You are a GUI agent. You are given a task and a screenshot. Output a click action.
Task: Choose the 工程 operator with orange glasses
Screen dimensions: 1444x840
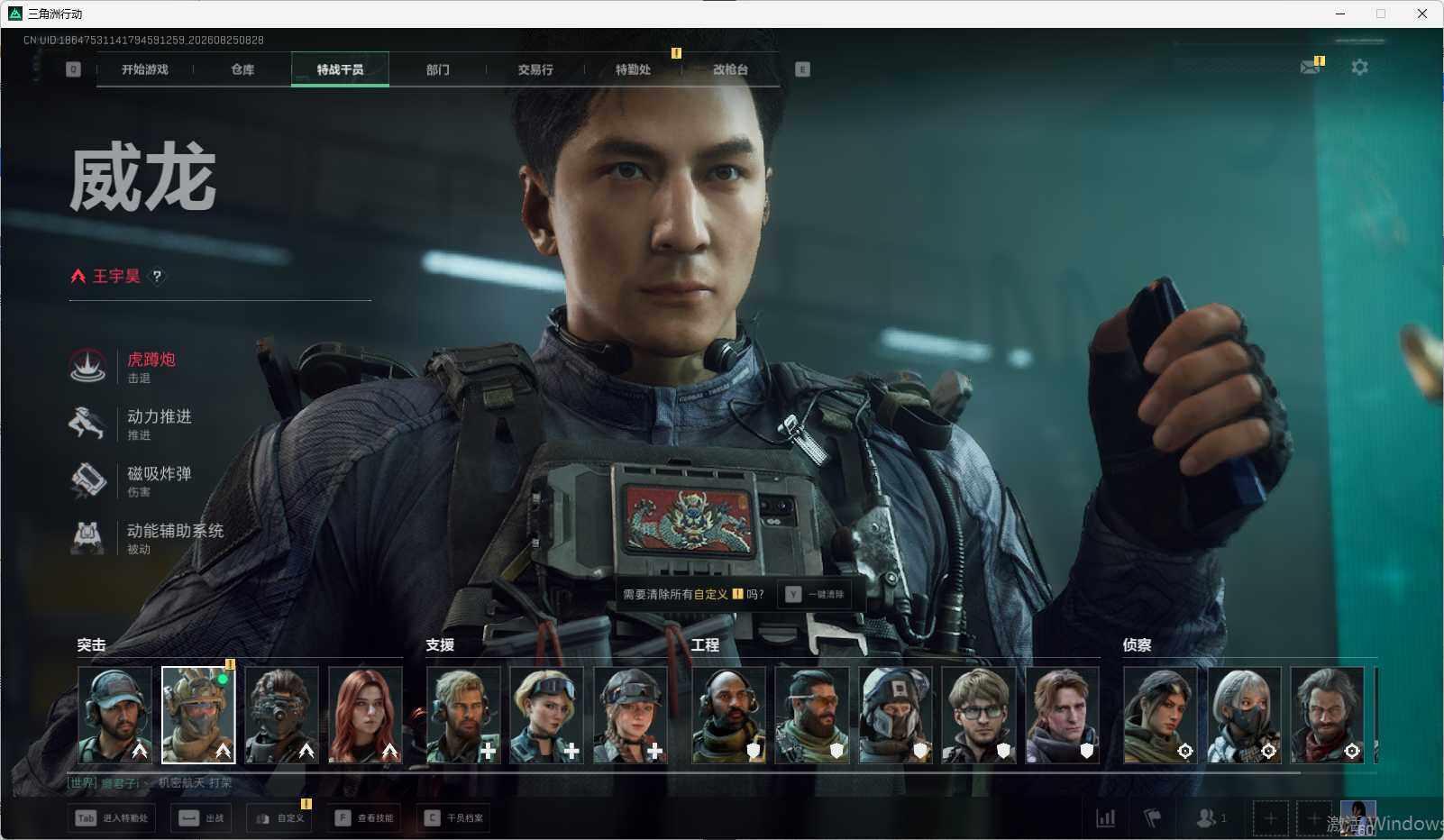point(811,715)
